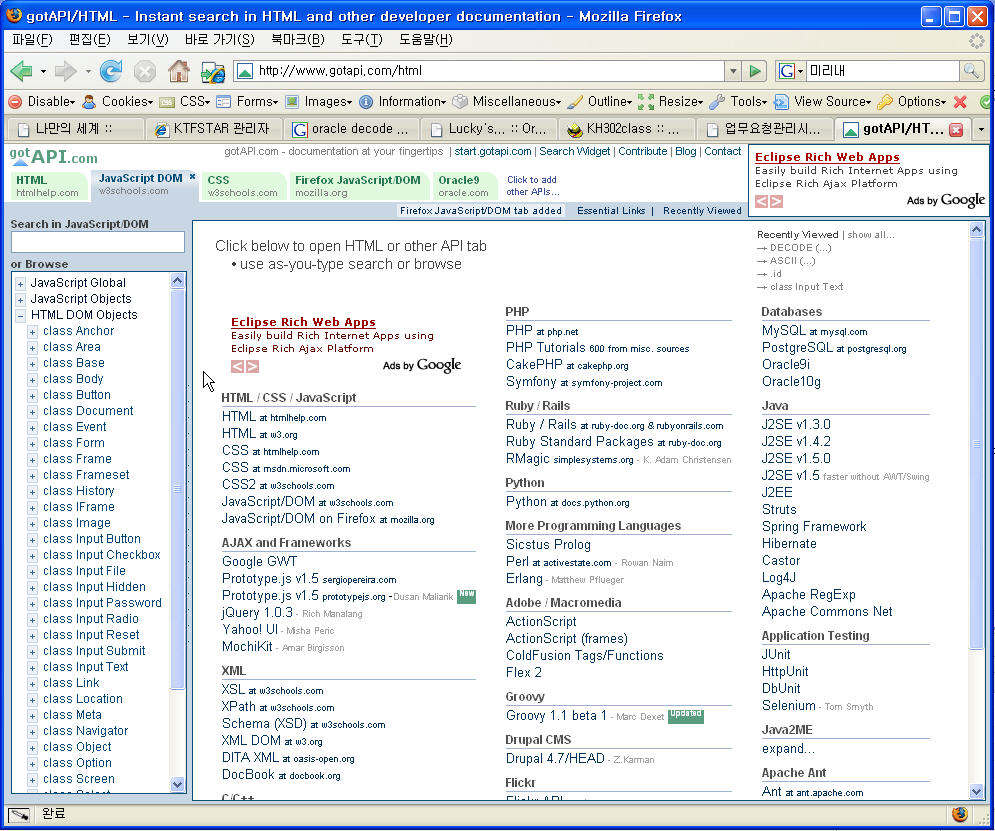The image size is (995, 831).
Task: Open the CSS developer toolbar menu
Action: click(x=185, y=101)
